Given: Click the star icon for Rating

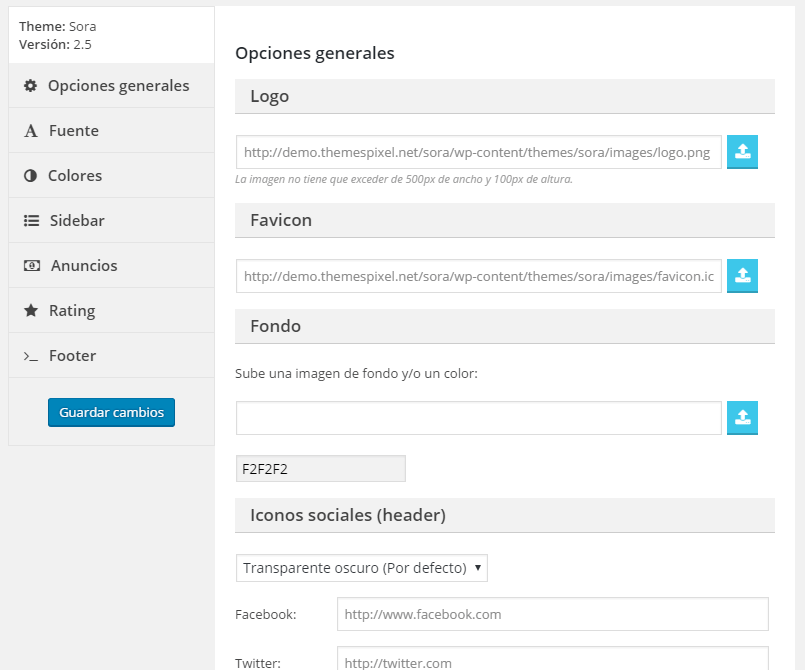Looking at the screenshot, I should click(x=31, y=310).
